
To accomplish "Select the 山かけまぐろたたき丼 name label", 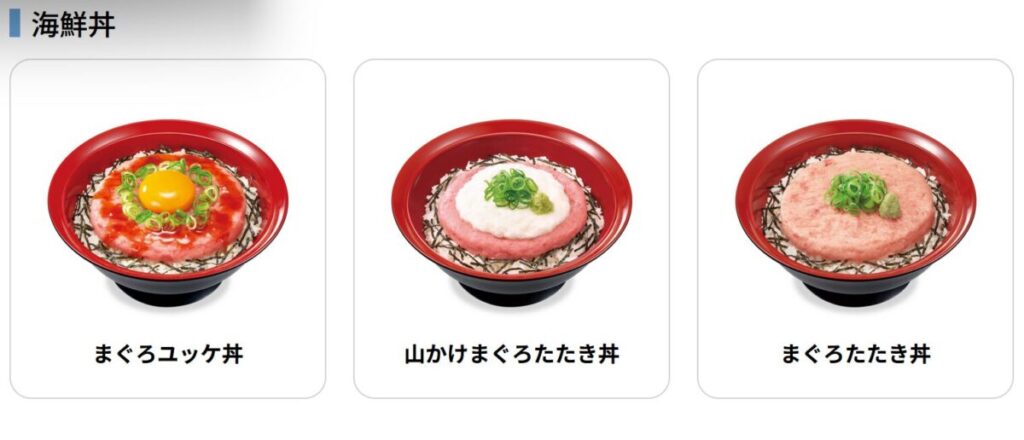I will click(x=511, y=354).
